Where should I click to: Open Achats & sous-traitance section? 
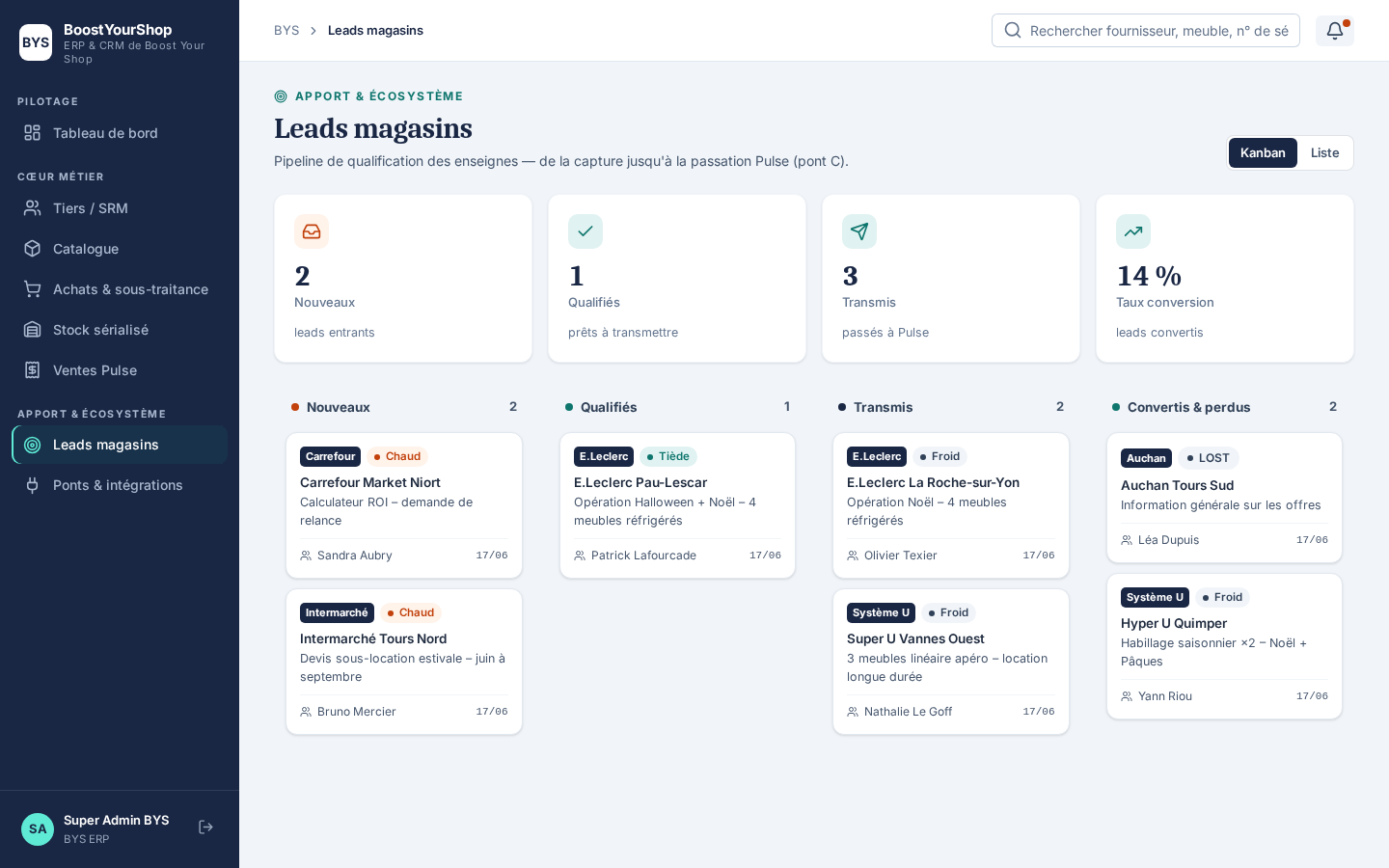(x=120, y=289)
